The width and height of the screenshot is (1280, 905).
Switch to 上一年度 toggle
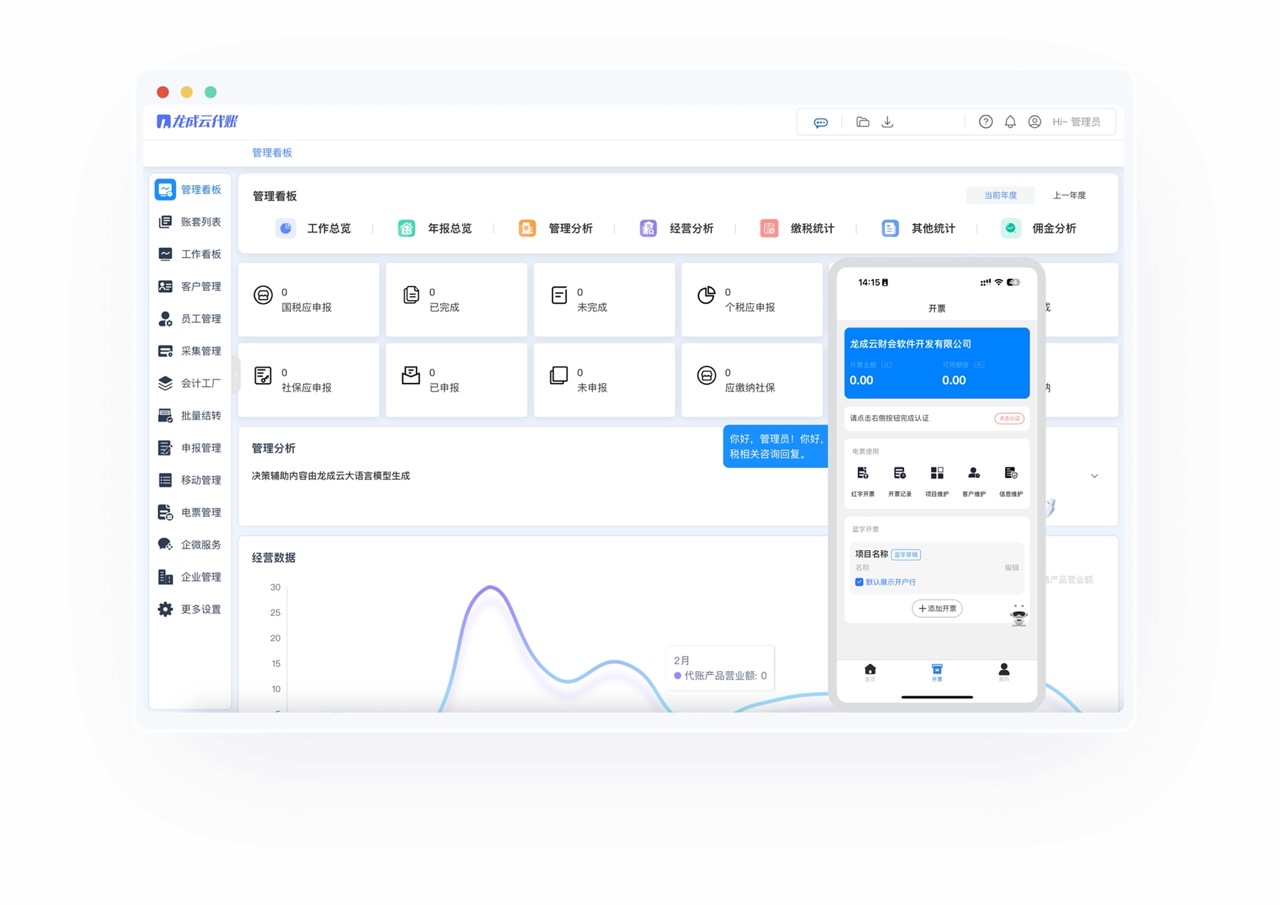(x=1069, y=195)
